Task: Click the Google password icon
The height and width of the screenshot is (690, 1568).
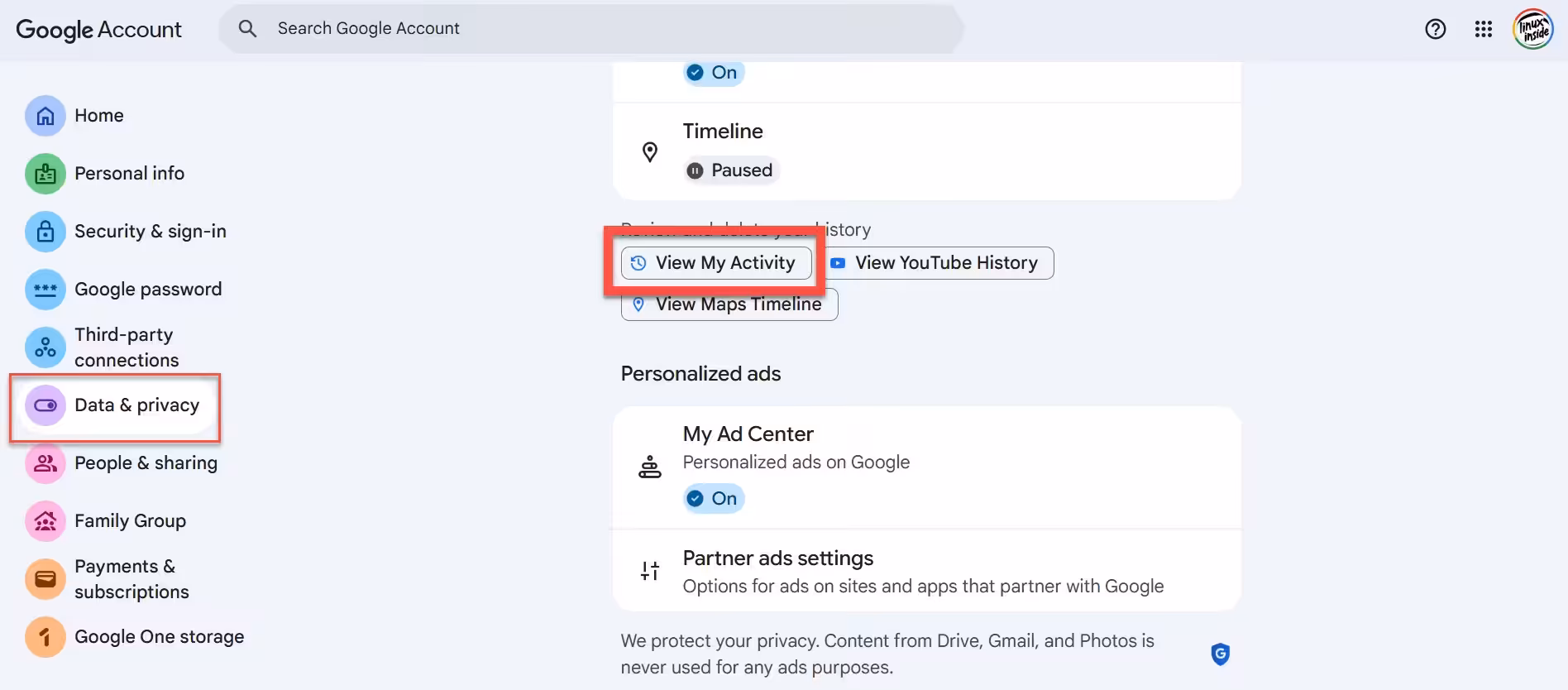Action: click(x=45, y=290)
